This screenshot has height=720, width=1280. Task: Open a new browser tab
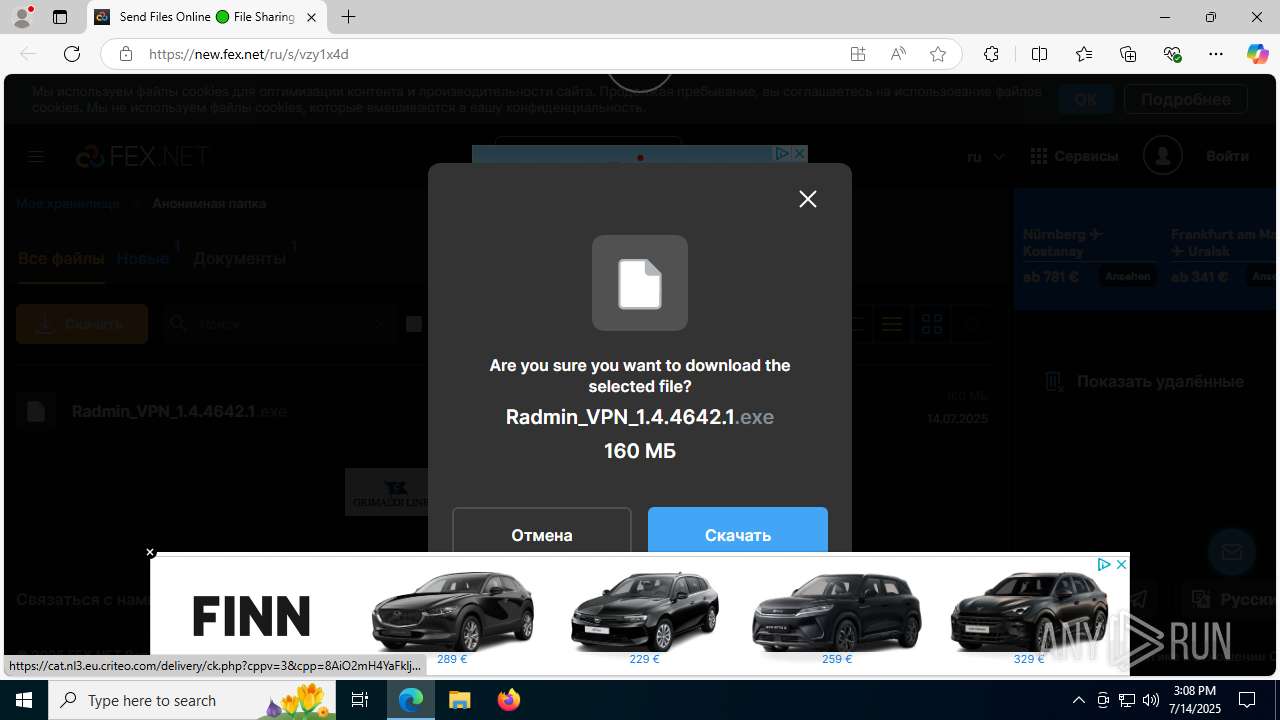tap(348, 17)
